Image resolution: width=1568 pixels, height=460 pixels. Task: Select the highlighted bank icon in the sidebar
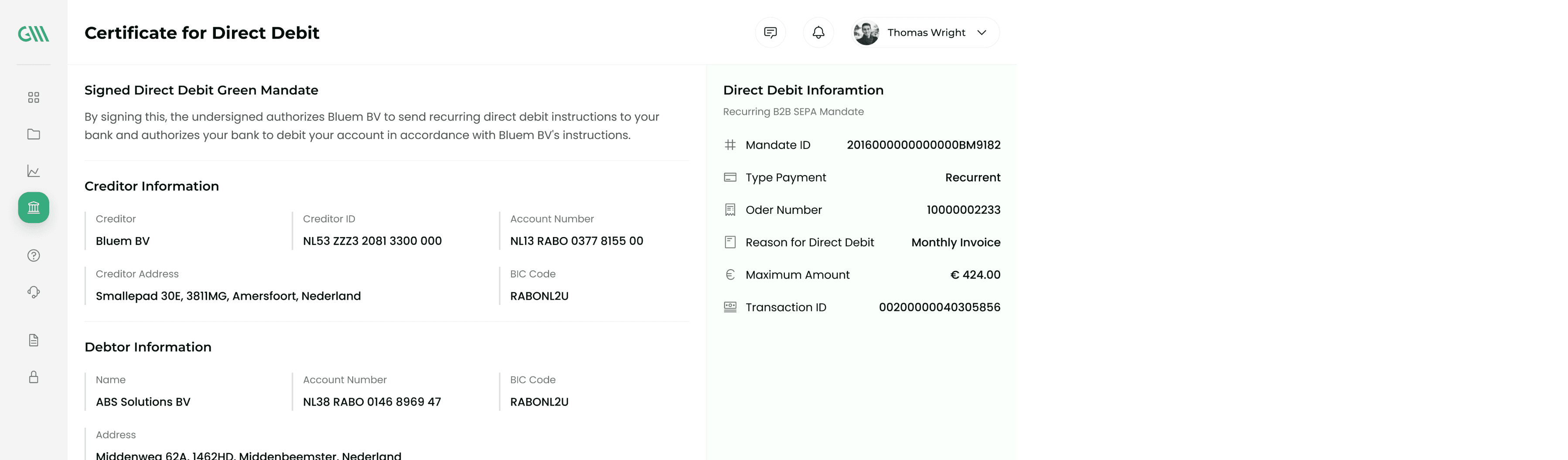pyautogui.click(x=34, y=207)
